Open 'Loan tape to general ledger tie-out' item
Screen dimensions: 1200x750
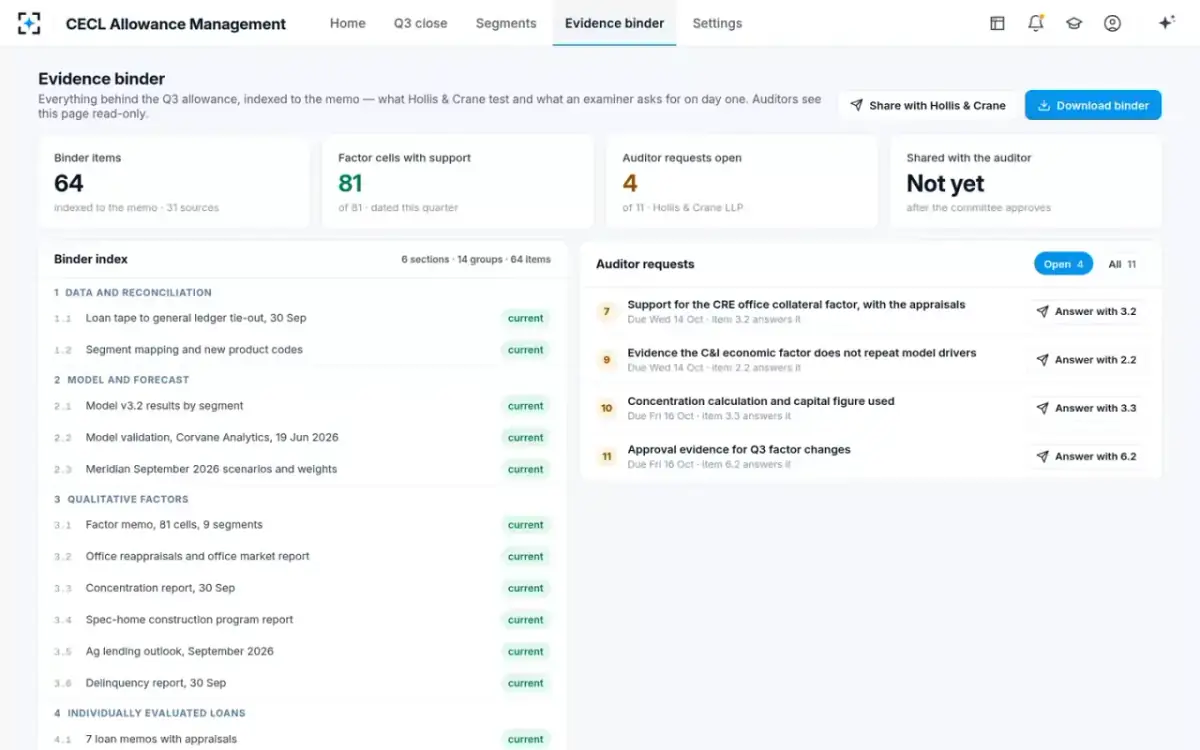[302, 318]
